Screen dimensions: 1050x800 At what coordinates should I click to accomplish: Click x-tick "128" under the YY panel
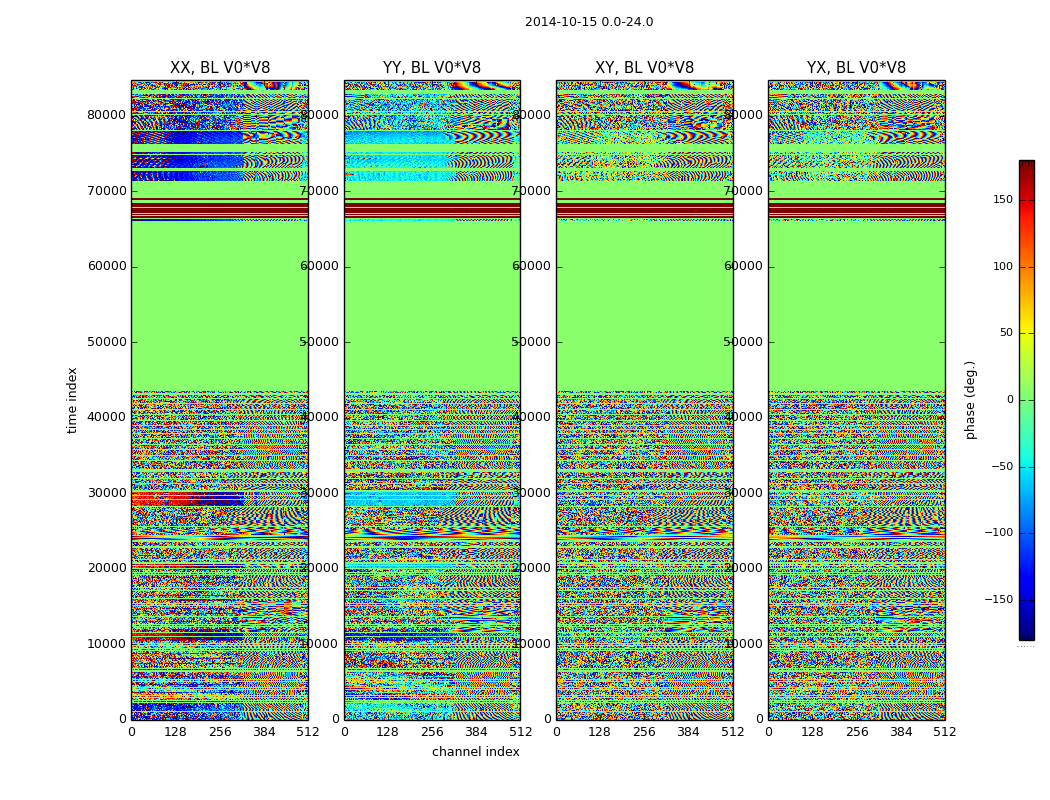387,732
